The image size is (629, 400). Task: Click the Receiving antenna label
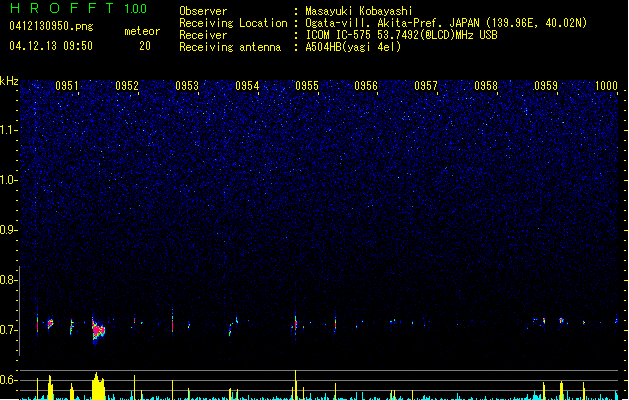point(230,47)
